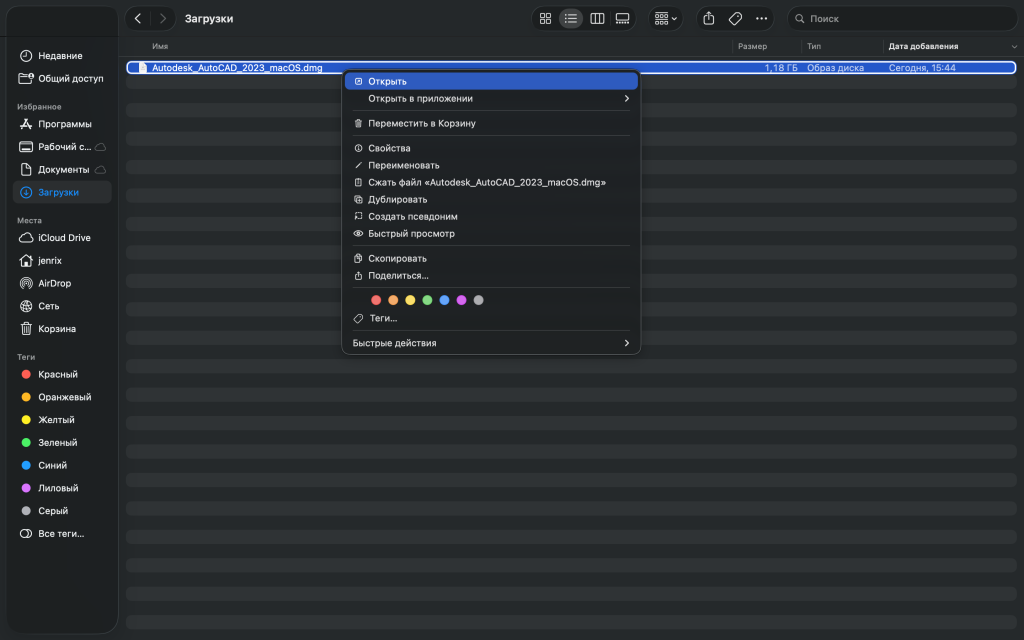Open the grouping options dropdown

[x=665, y=18]
